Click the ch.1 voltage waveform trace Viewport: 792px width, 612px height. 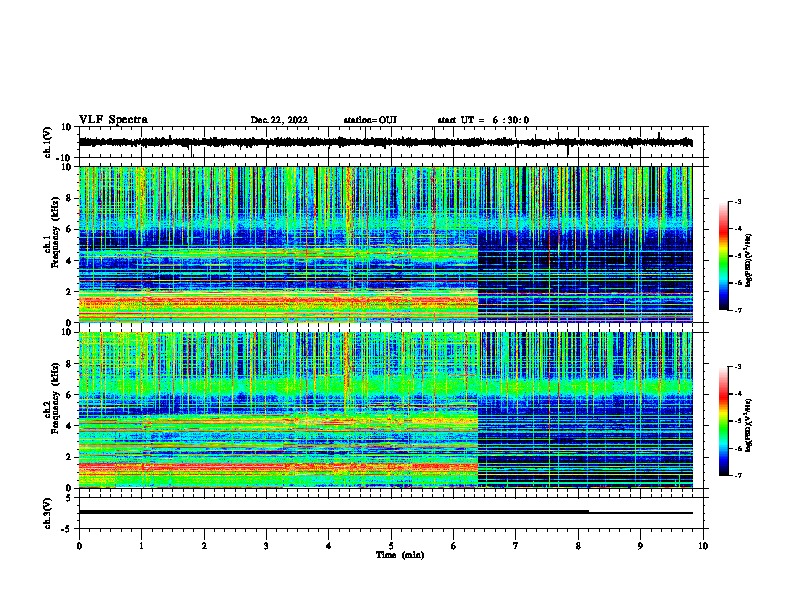[x=385, y=142]
